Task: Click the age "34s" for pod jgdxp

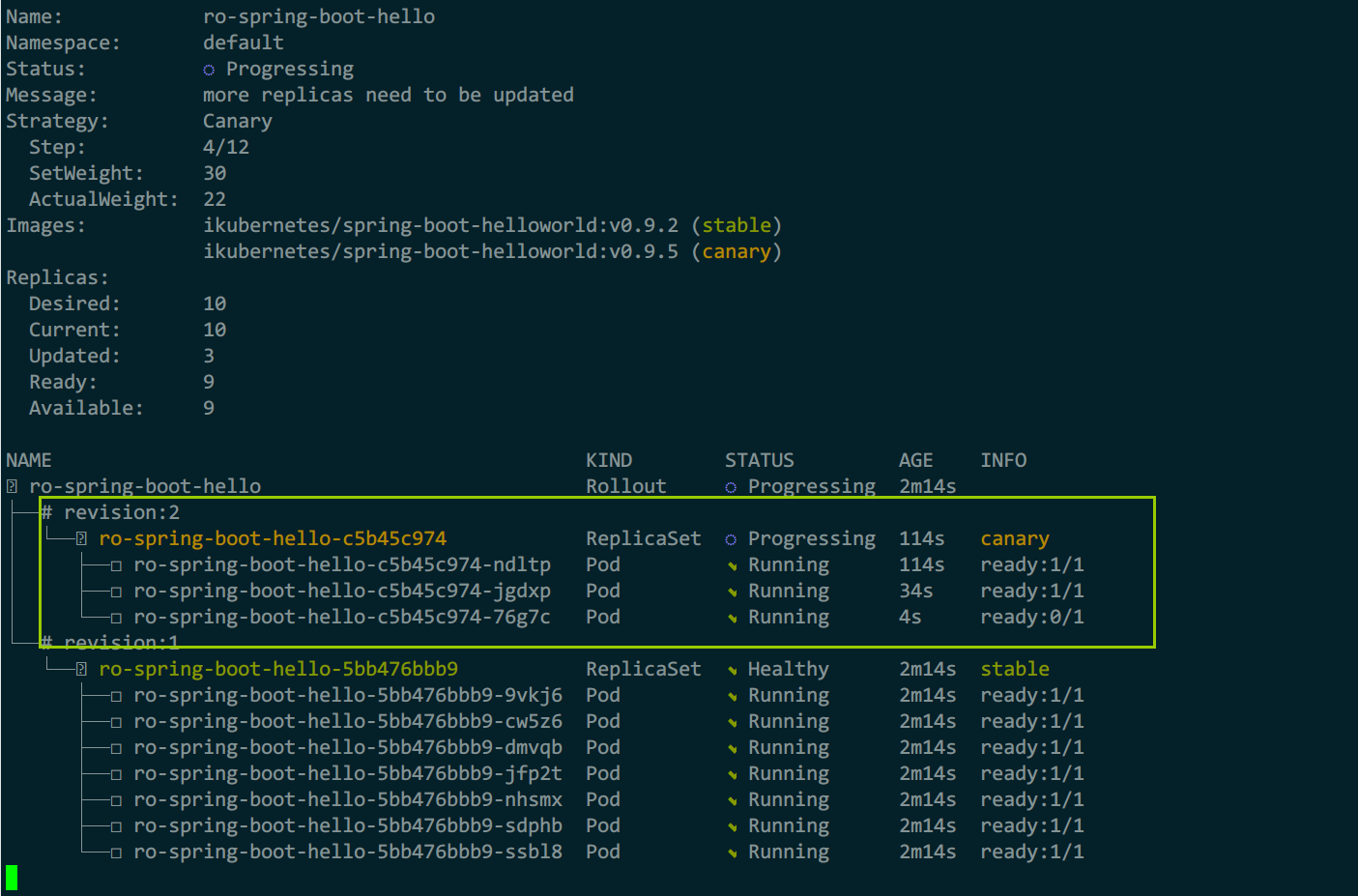Action: 916,591
